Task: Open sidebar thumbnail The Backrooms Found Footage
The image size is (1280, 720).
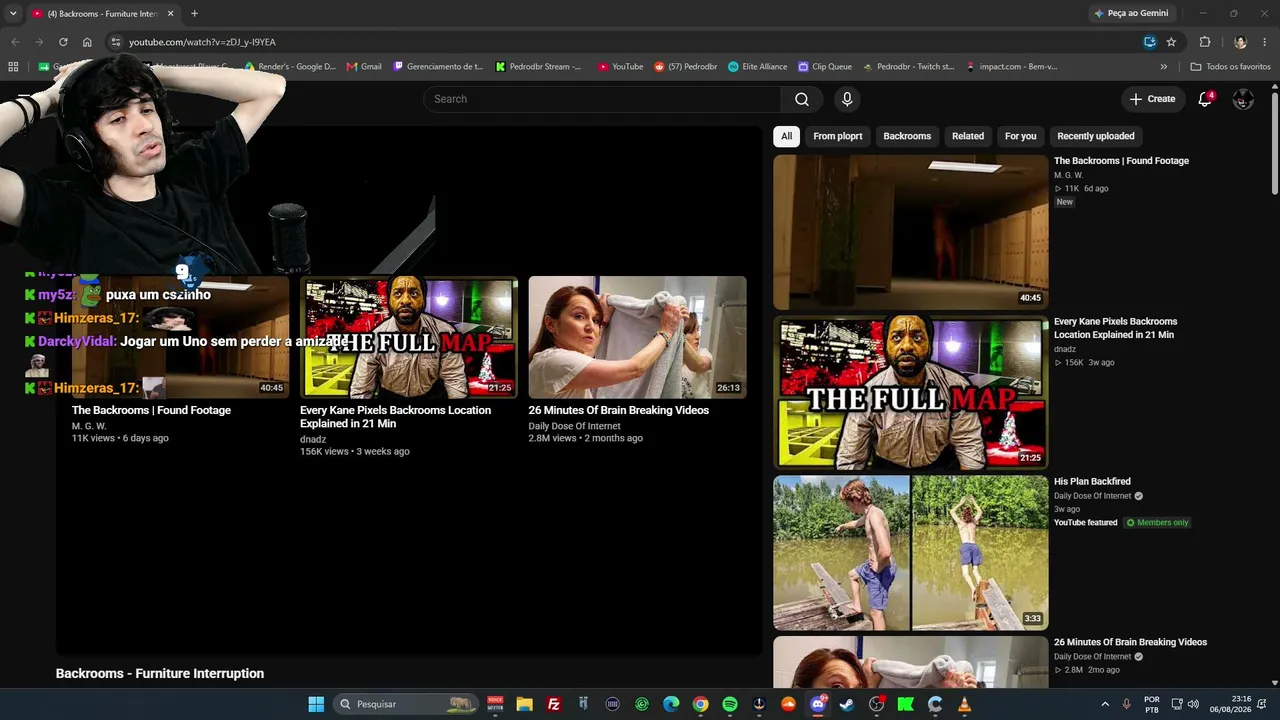Action: (910, 232)
